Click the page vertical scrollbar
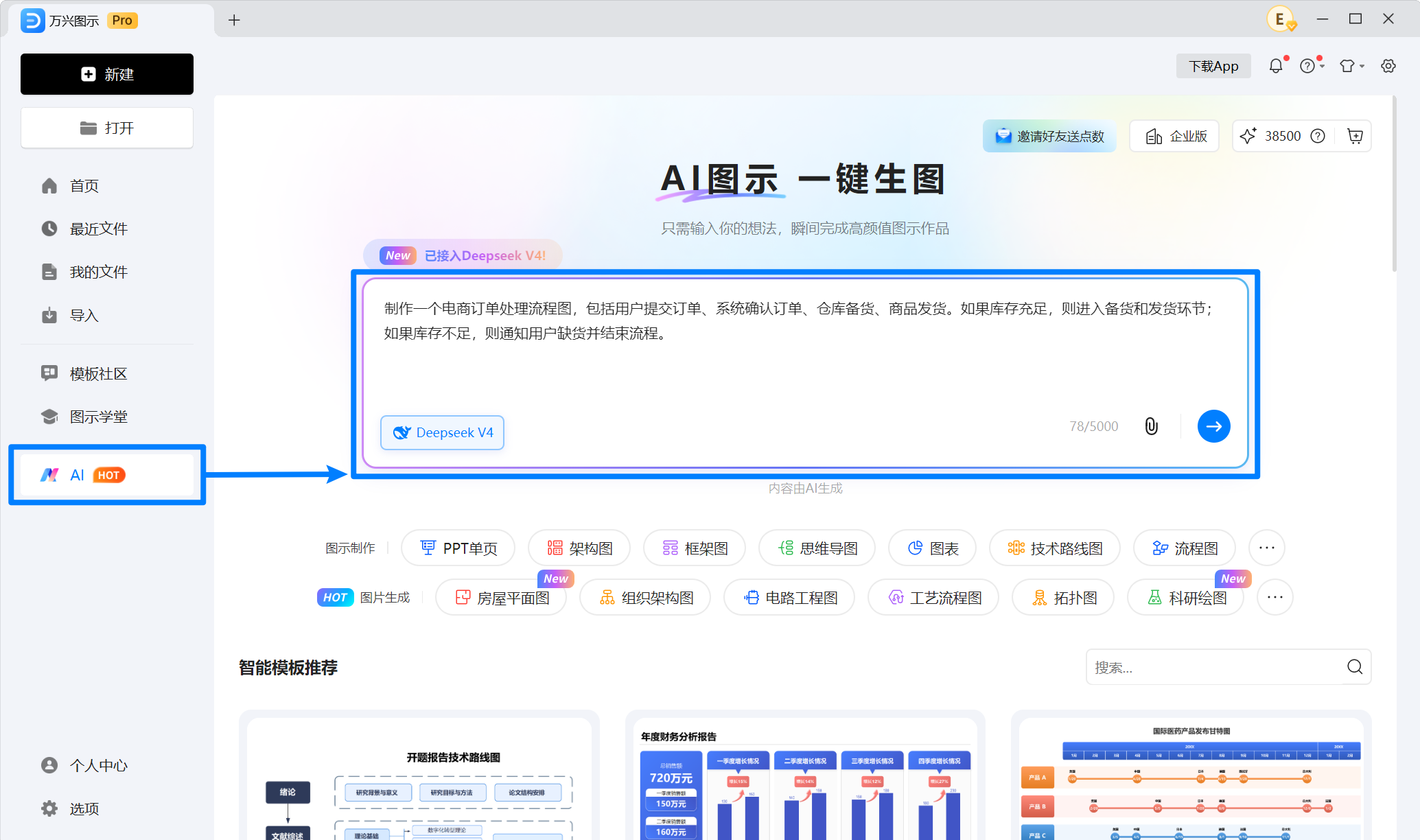Image resolution: width=1420 pixels, height=840 pixels. coord(1395,184)
